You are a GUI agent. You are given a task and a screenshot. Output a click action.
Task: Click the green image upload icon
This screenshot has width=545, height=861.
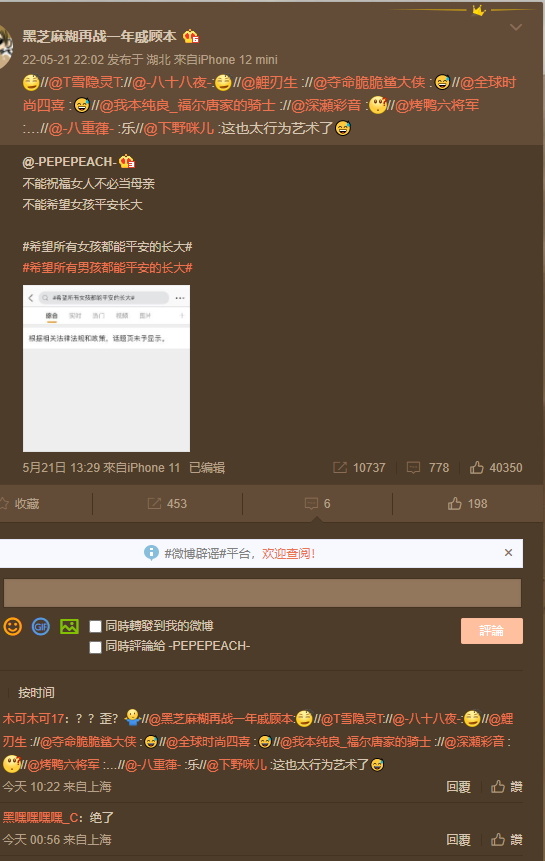69,627
